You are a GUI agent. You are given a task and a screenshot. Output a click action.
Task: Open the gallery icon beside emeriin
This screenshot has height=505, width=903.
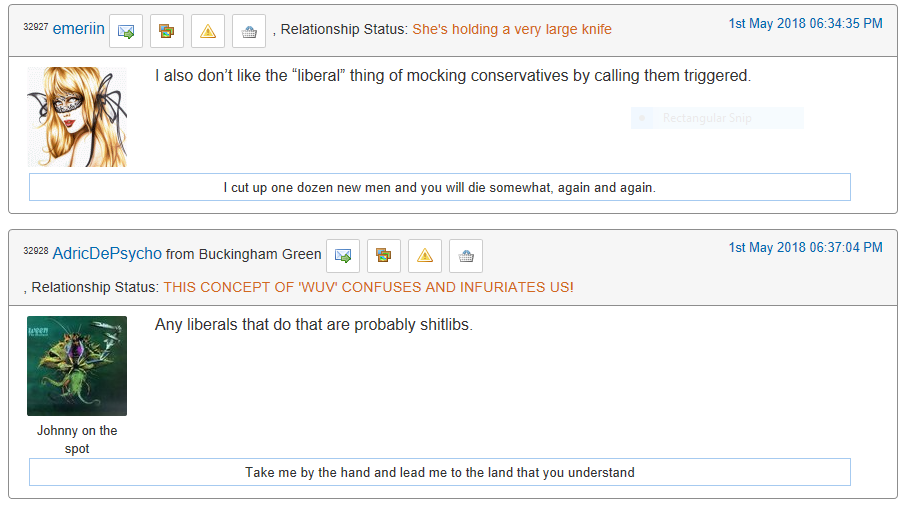coord(166,31)
